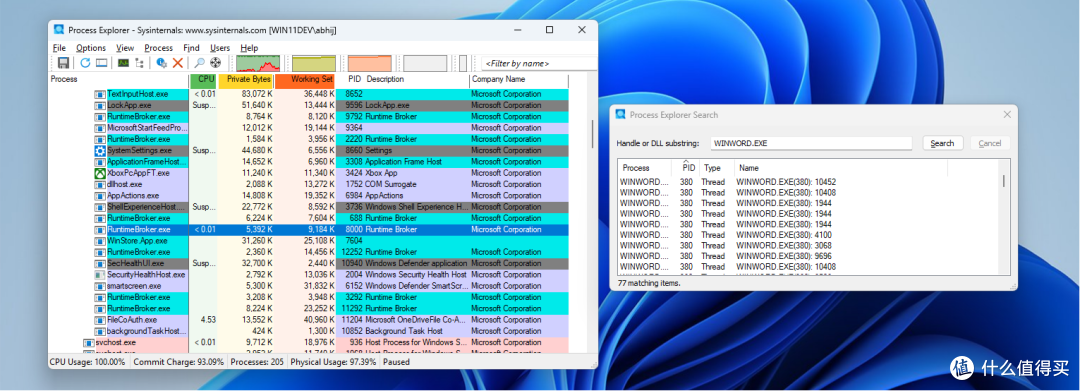Click the Save toolbar icon
This screenshot has height=391, width=1080.
point(63,63)
